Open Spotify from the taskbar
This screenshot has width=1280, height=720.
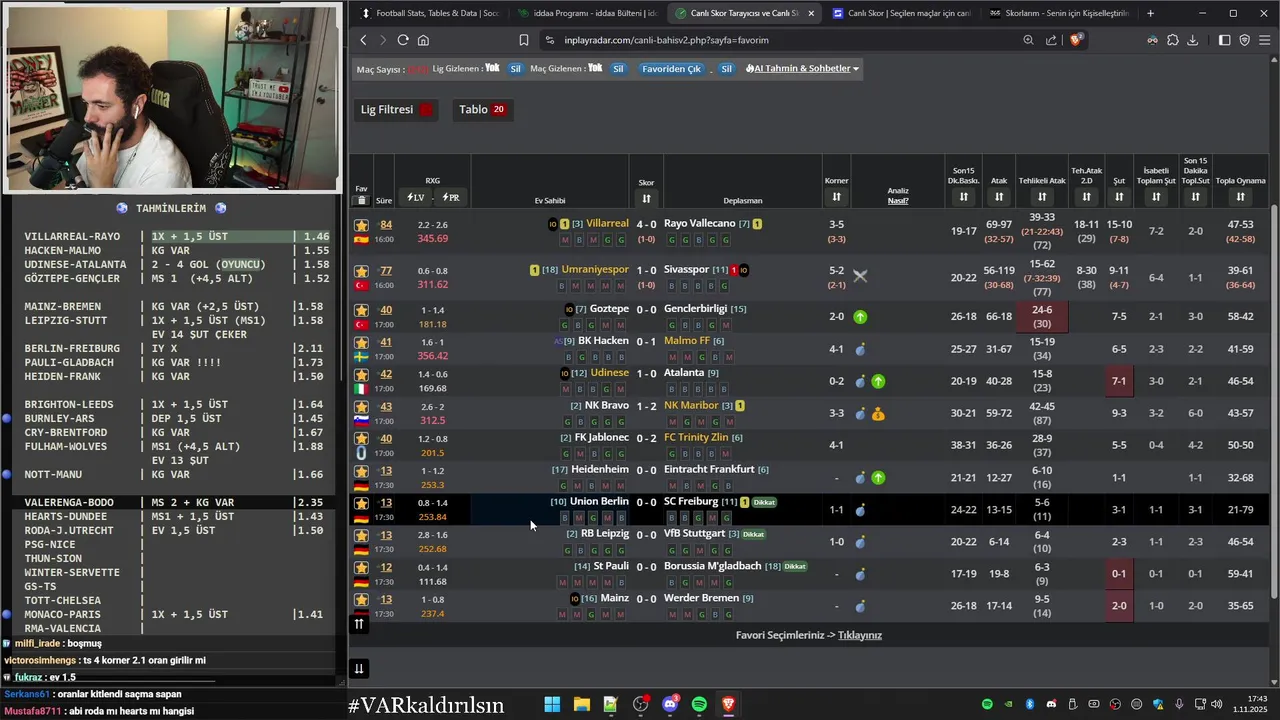pyautogui.click(x=699, y=705)
